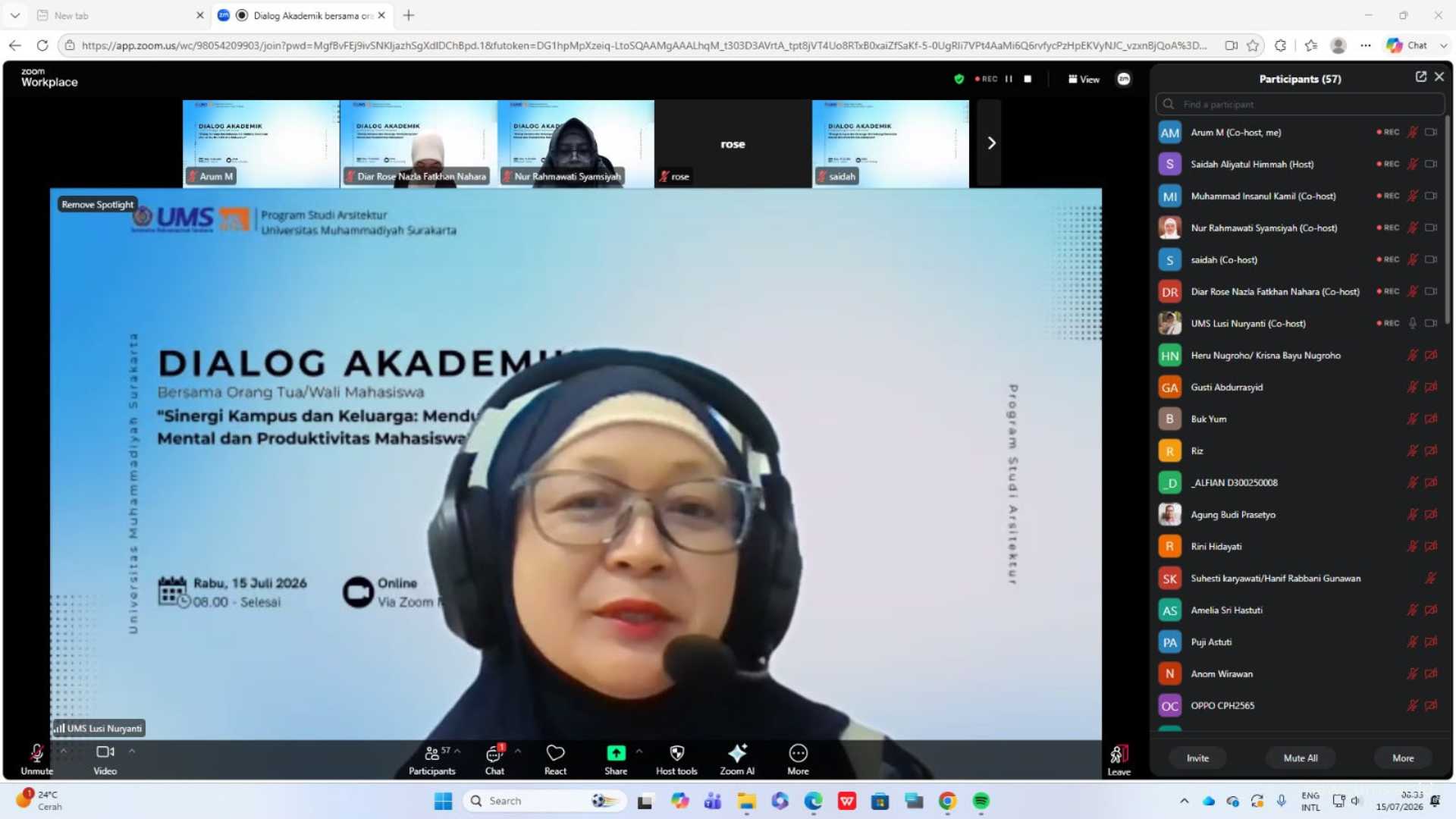Click the browser Back arrow
This screenshot has width=1456, height=819.
click(x=15, y=45)
